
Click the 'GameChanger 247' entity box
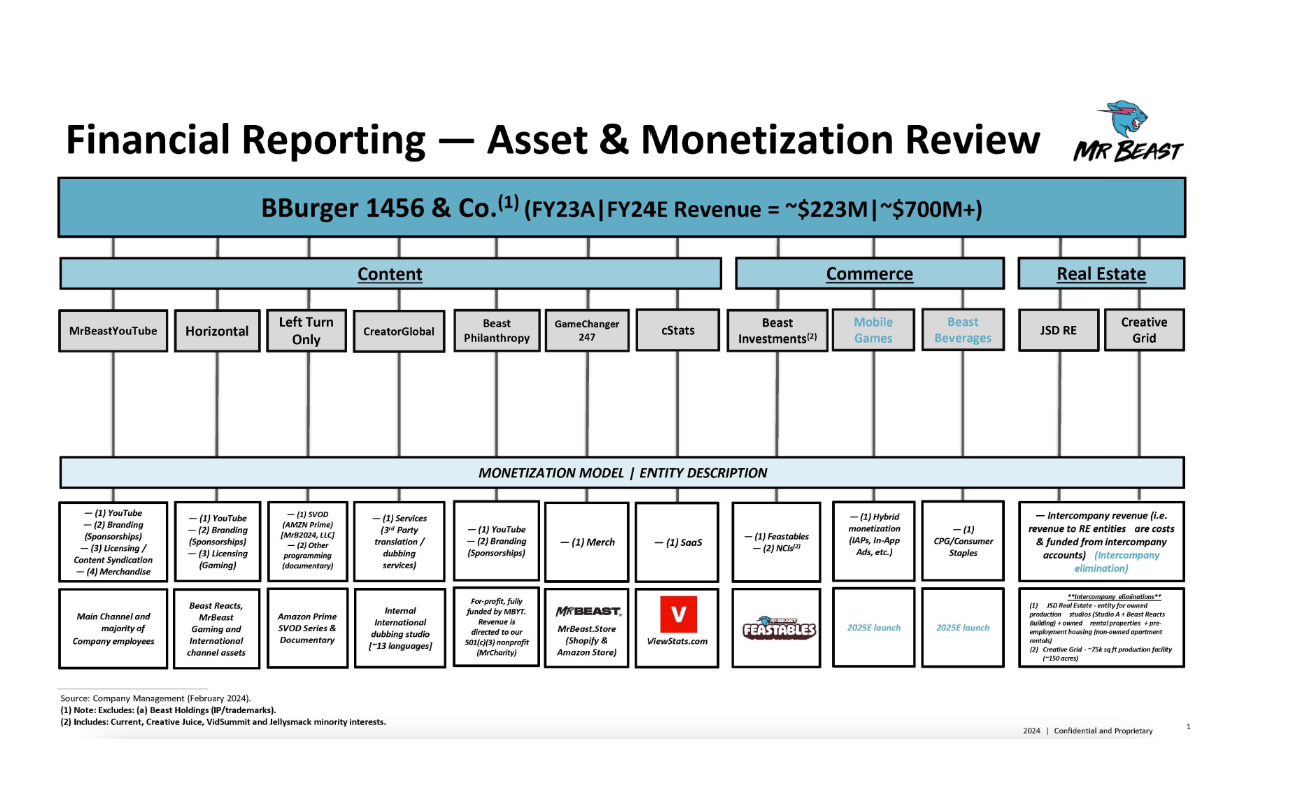[587, 330]
